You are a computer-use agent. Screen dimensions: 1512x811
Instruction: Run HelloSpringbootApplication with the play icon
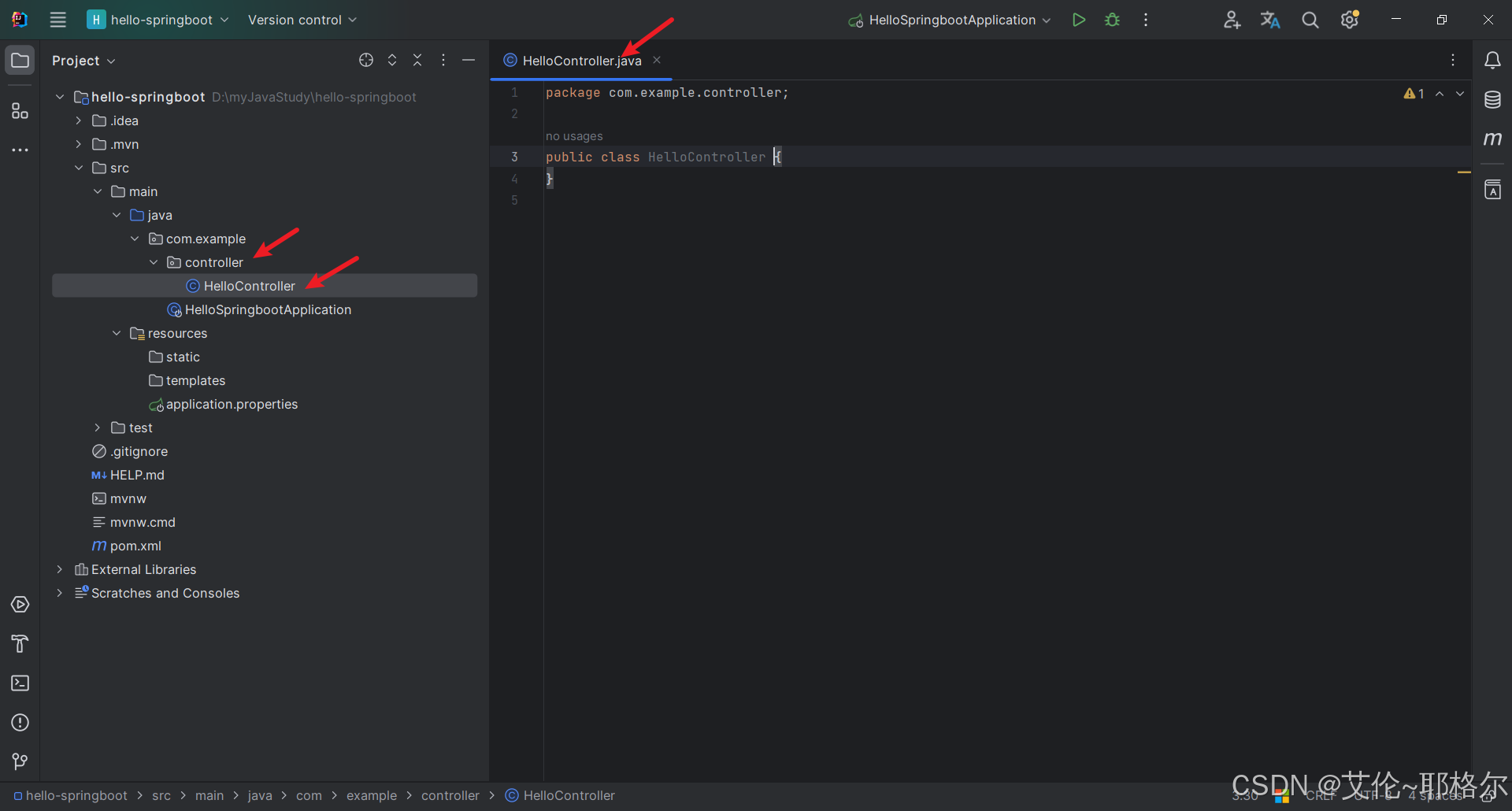(1079, 20)
